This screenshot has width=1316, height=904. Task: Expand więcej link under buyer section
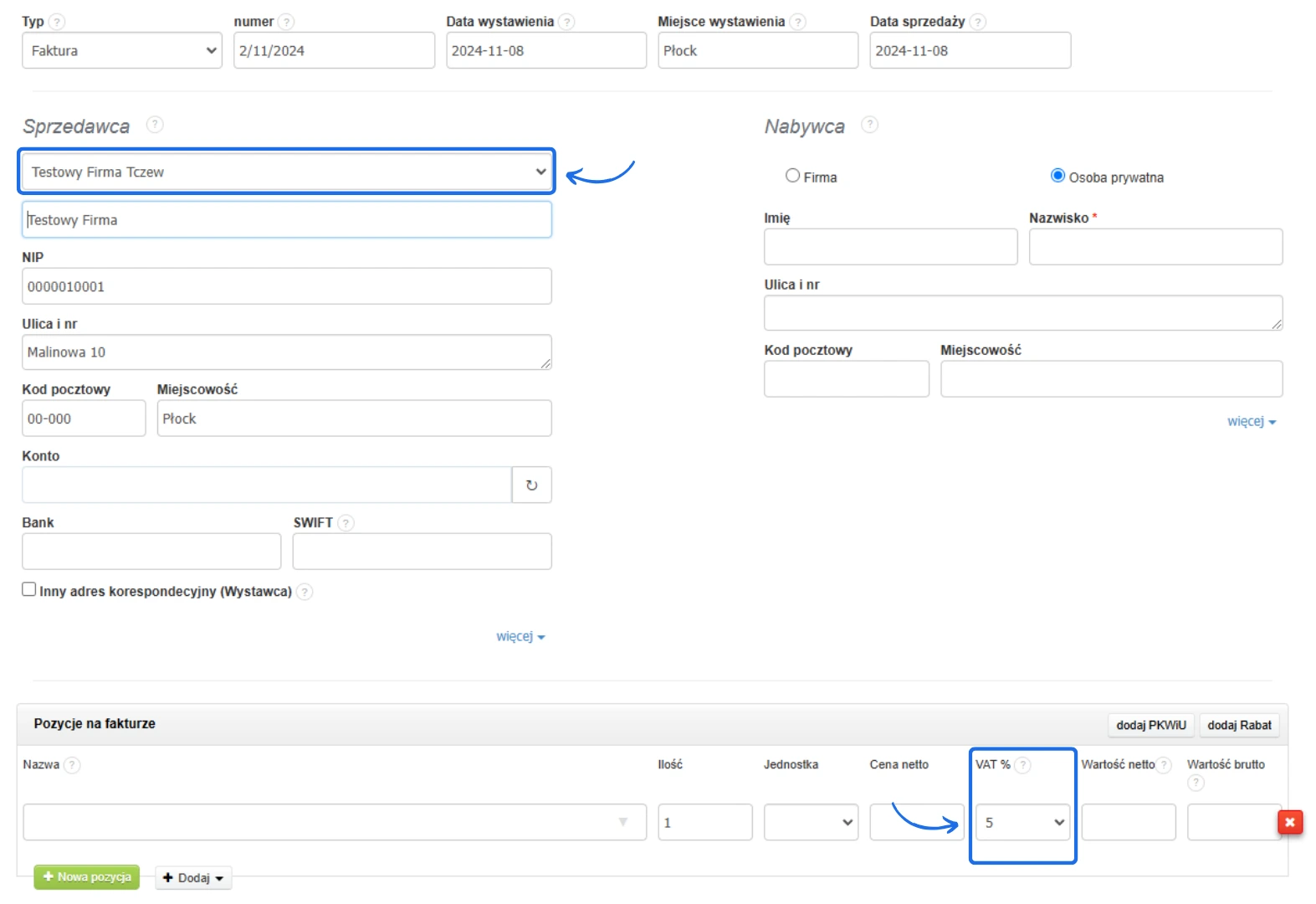(1251, 422)
